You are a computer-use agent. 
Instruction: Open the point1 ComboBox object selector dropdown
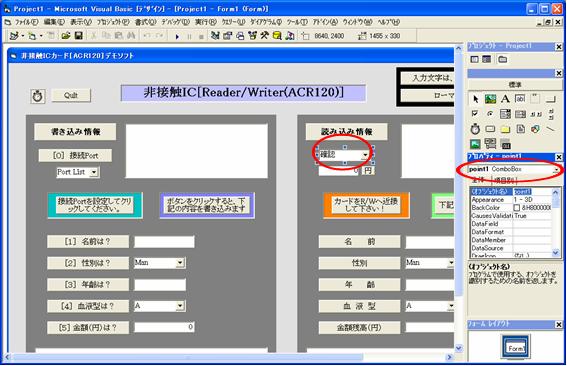pyautogui.click(x=556, y=169)
